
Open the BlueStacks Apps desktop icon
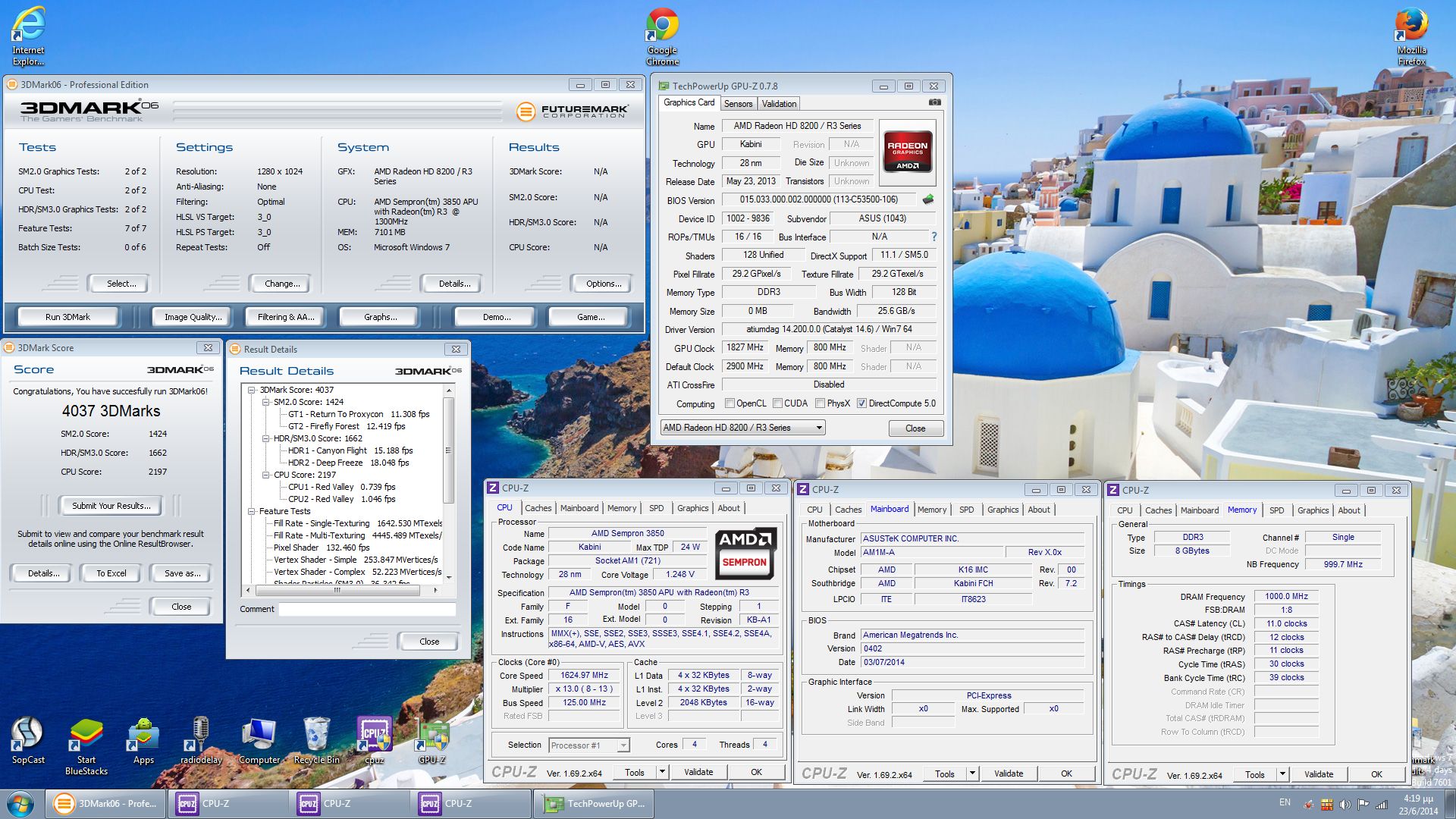point(143,741)
